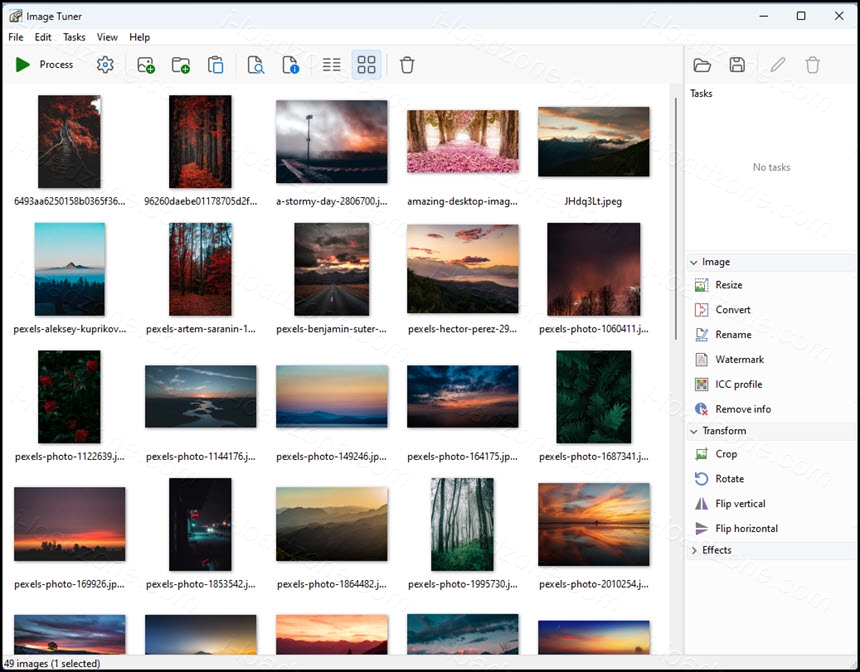Image resolution: width=860 pixels, height=672 pixels.
Task: Select the pexels-photo-1122639 roses thumbnail
Action: coord(69,397)
